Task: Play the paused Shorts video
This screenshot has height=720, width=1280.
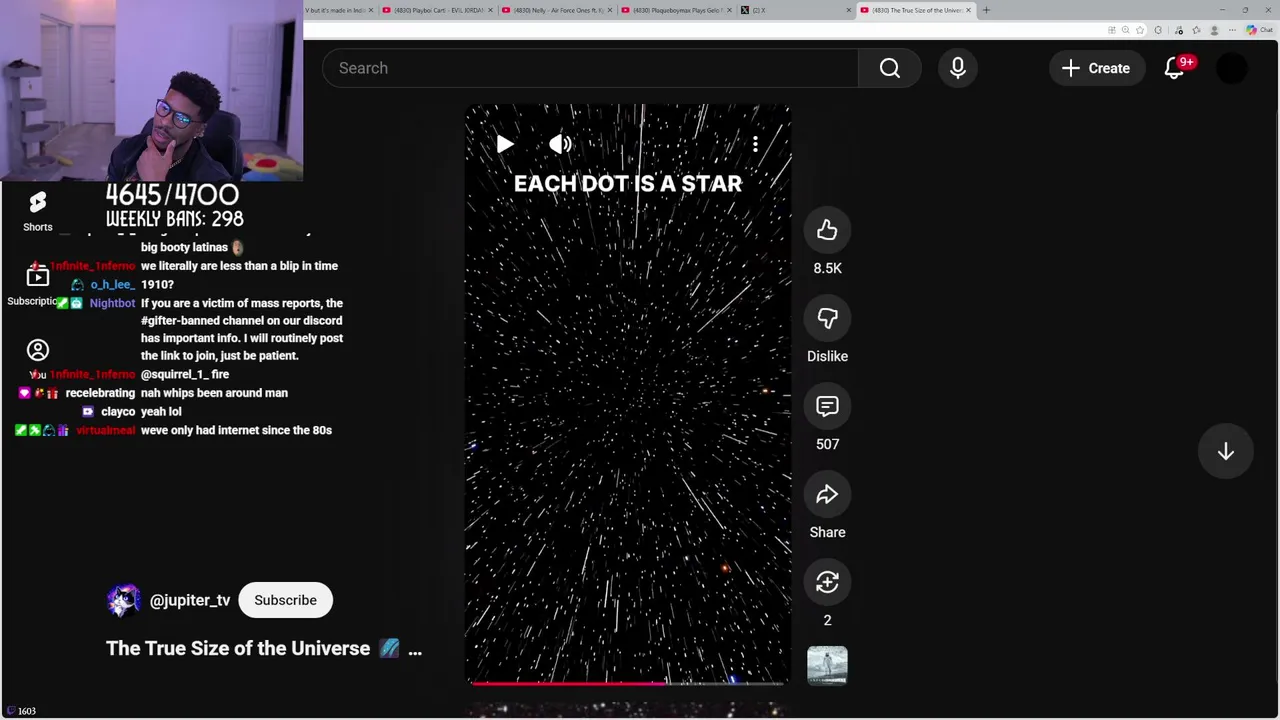Action: point(505,144)
